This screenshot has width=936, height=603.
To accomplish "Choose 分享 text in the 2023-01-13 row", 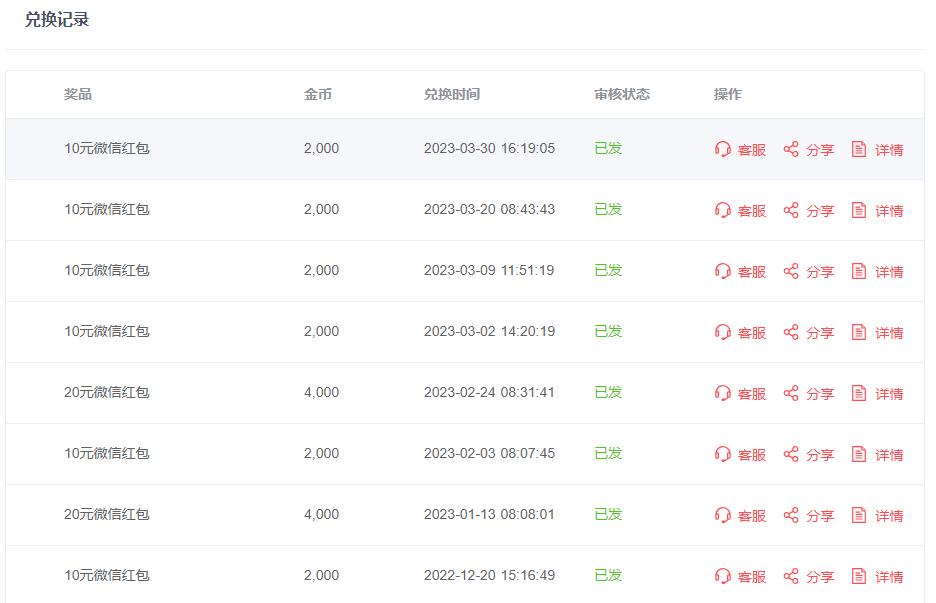I will point(820,516).
